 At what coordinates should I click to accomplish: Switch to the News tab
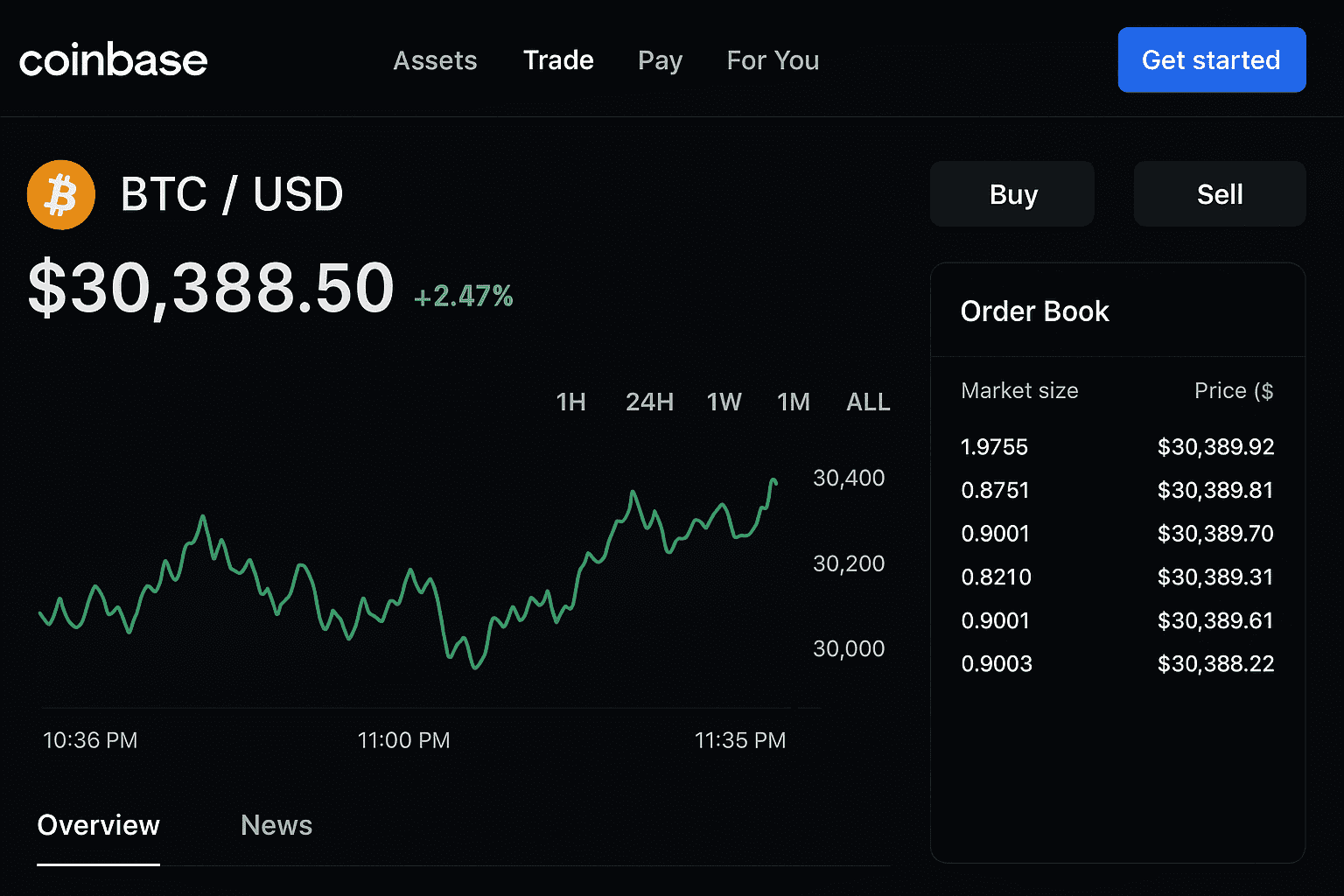click(x=276, y=825)
